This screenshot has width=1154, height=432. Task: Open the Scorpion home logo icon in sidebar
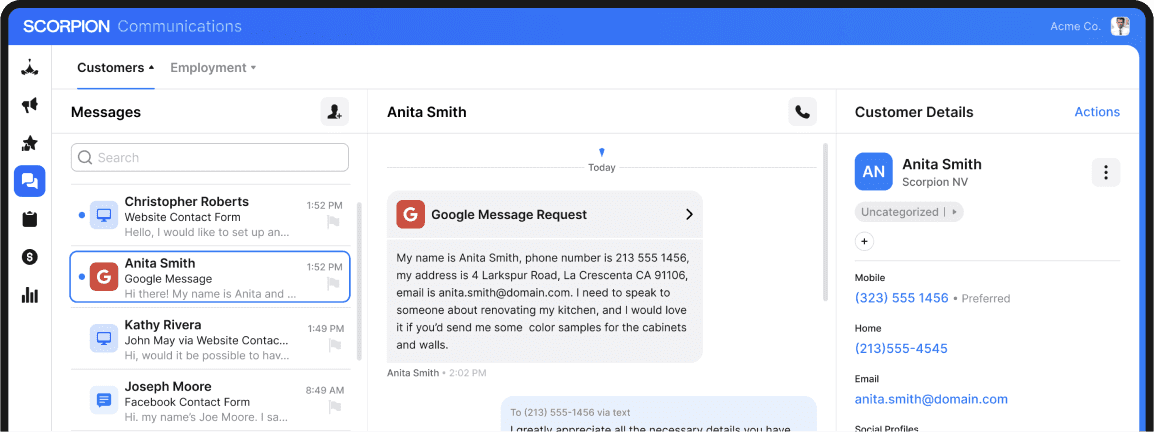pyautogui.click(x=29, y=68)
